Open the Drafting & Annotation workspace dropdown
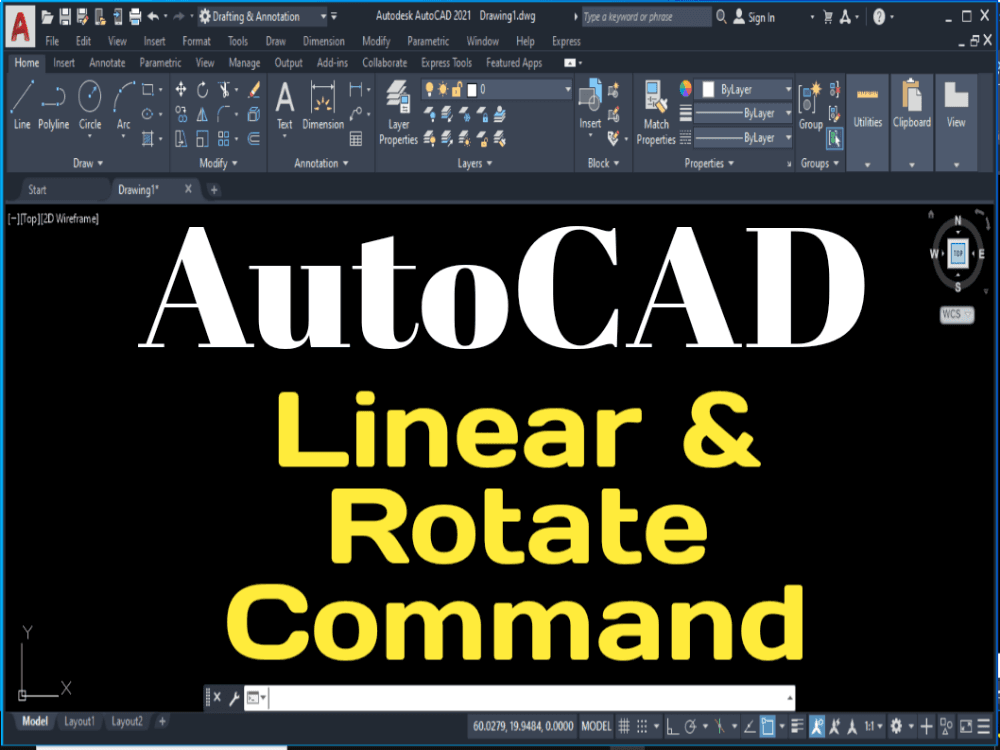This screenshot has width=1000, height=750. (262, 17)
